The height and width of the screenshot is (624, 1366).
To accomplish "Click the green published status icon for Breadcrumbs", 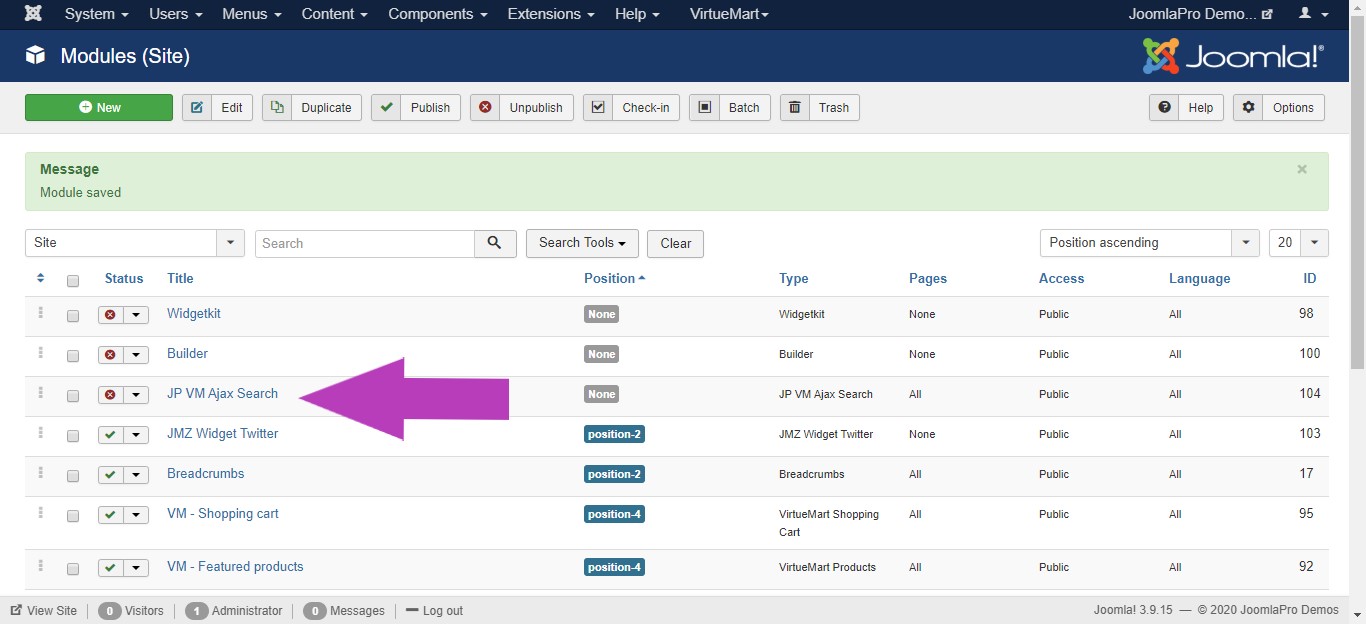I will 110,475.
